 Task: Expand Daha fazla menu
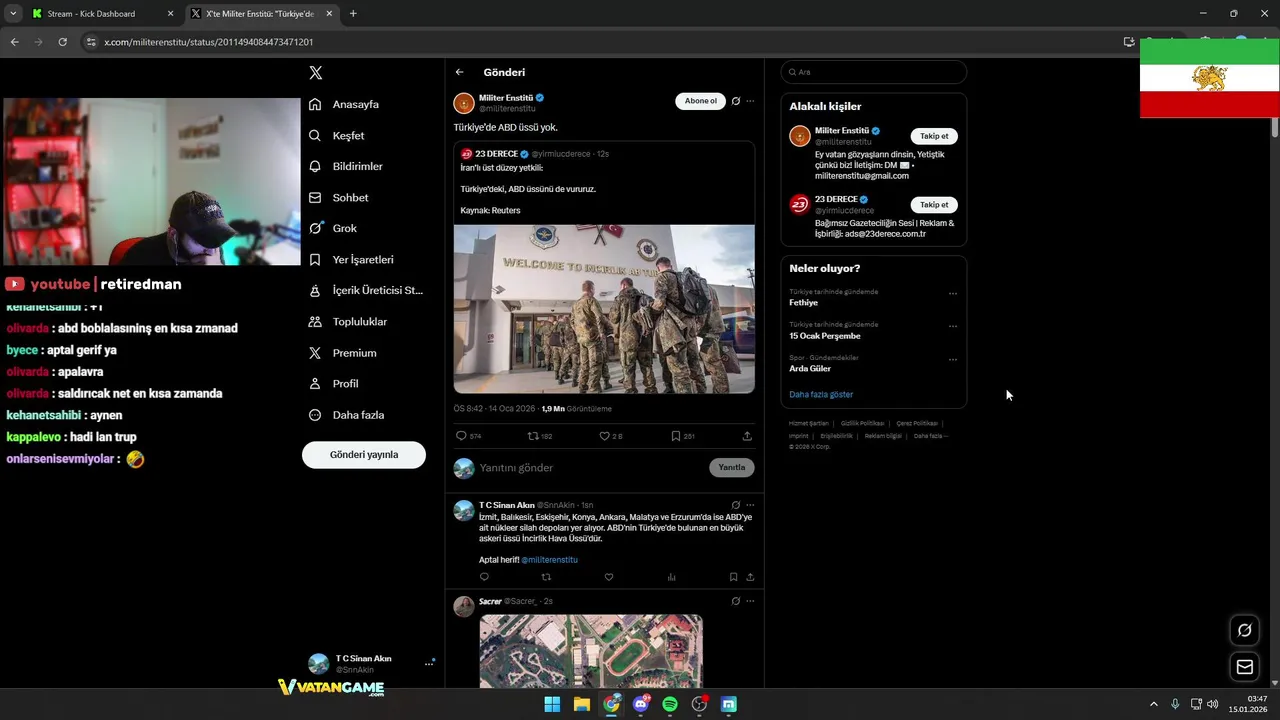347,415
